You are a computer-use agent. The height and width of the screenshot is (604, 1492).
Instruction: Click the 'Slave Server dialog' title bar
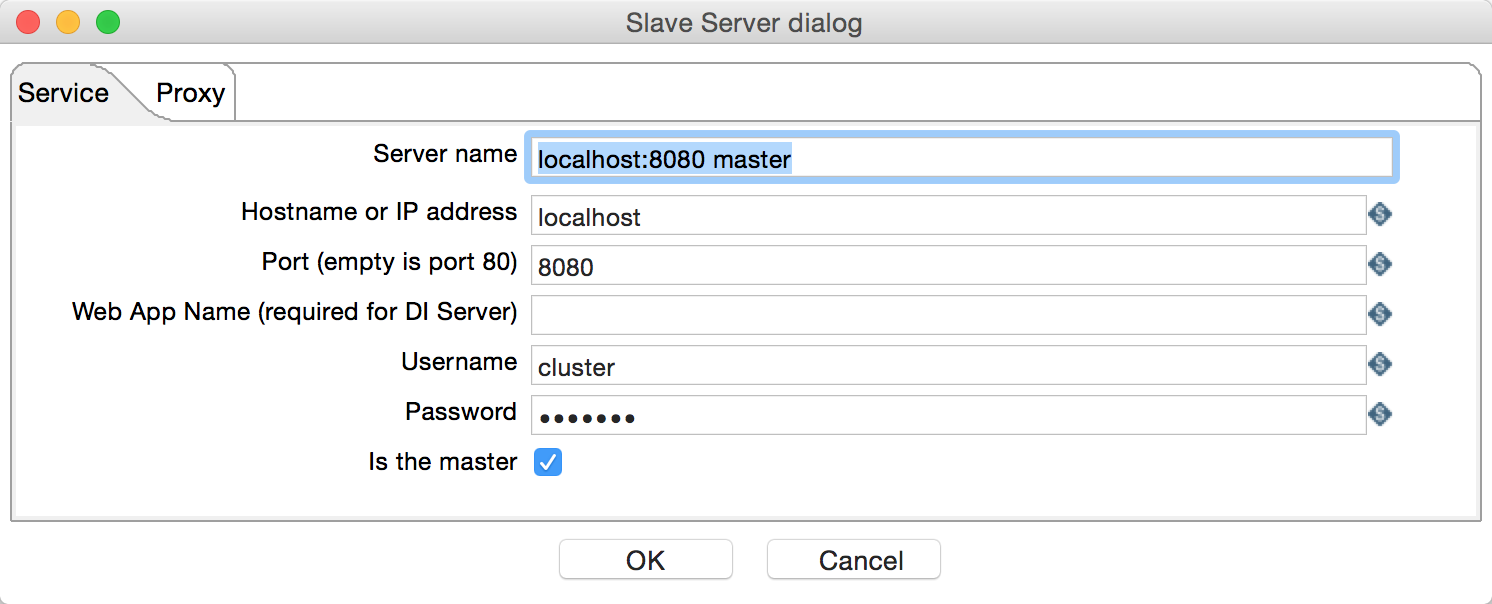point(744,22)
